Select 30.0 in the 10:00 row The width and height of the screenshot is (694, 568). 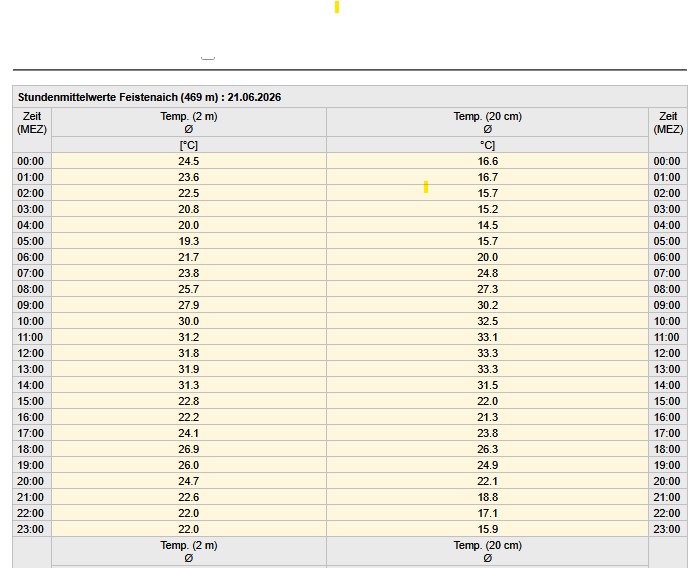click(189, 321)
